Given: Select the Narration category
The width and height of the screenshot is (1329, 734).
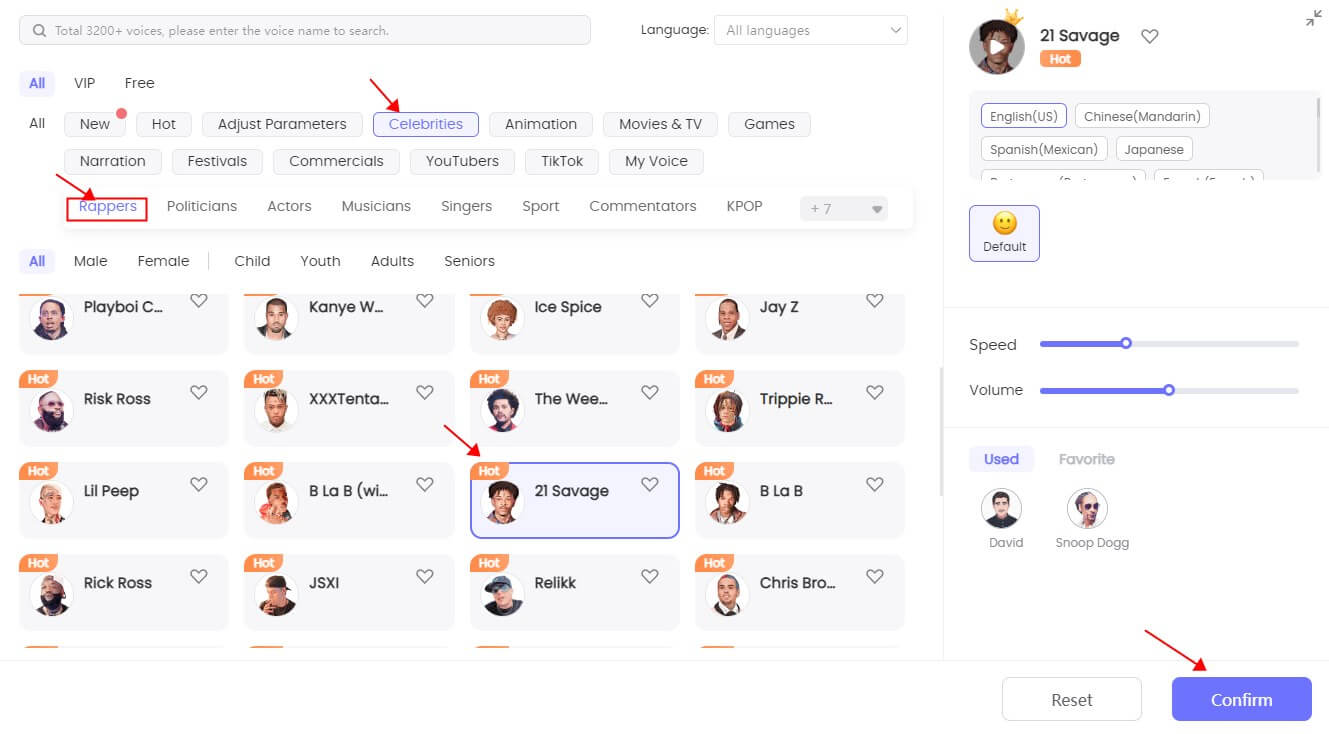Looking at the screenshot, I should pos(113,161).
